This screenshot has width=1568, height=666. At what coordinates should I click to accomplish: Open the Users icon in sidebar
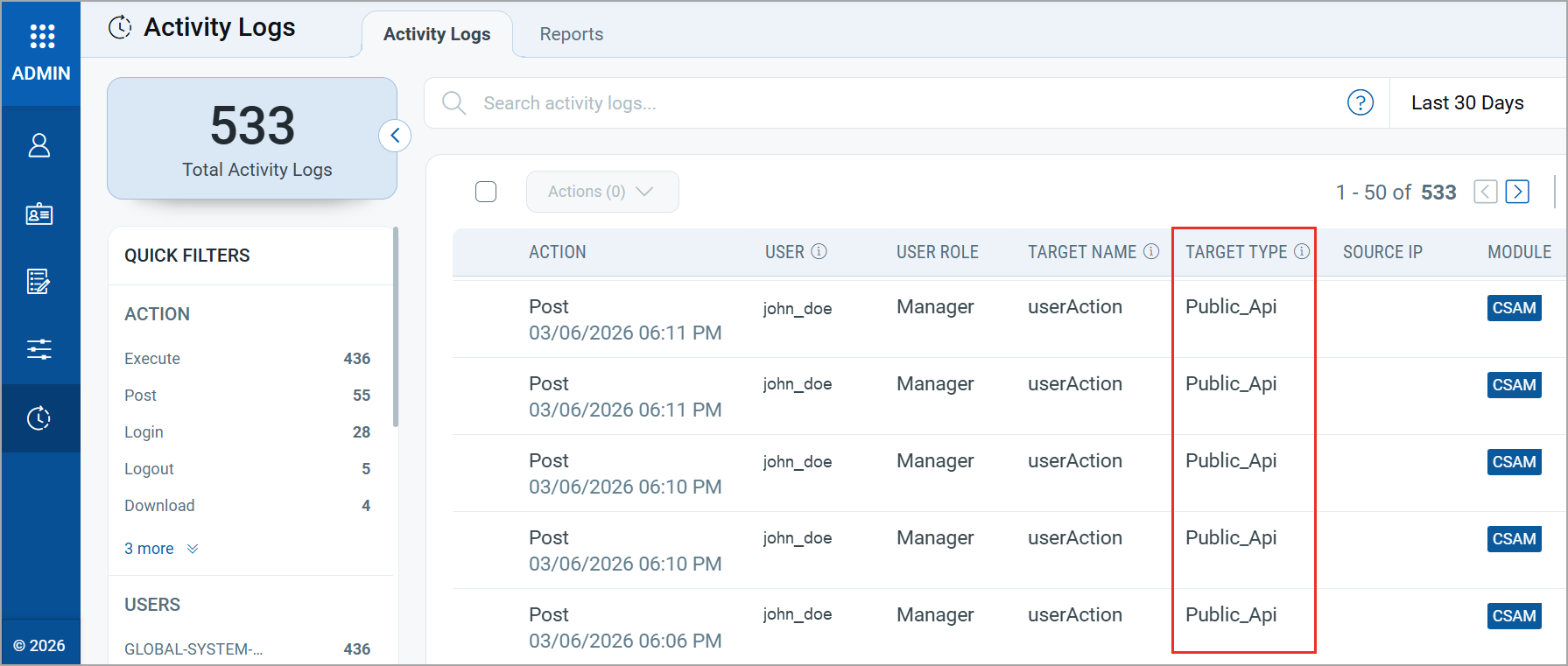[x=39, y=145]
